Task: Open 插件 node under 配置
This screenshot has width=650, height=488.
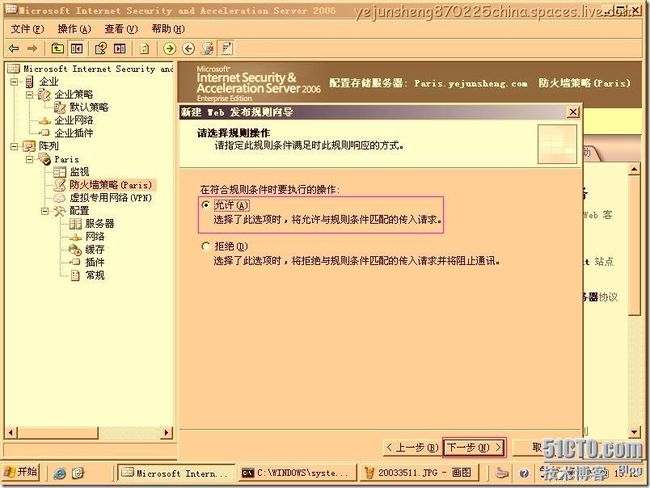Action: coord(95,262)
